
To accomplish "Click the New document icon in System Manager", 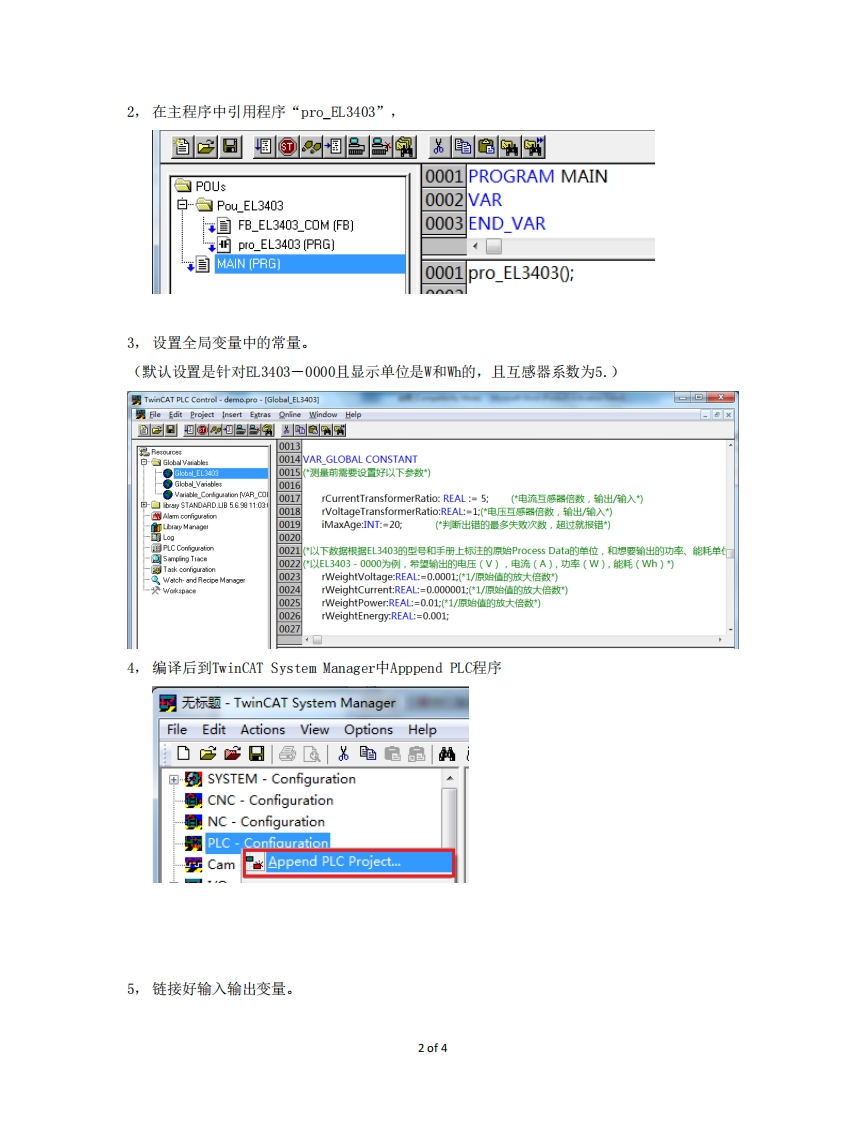I will 183,754.
